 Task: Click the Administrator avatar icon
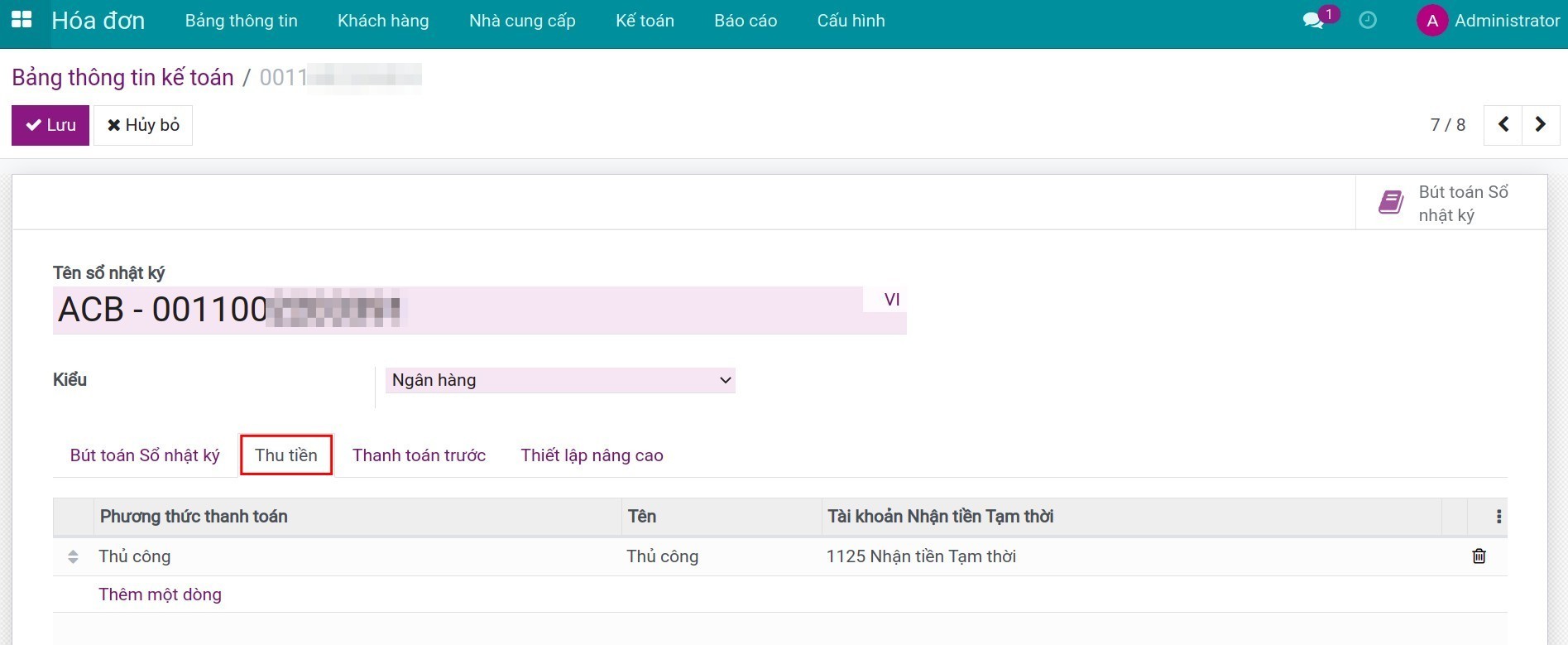click(x=1431, y=21)
